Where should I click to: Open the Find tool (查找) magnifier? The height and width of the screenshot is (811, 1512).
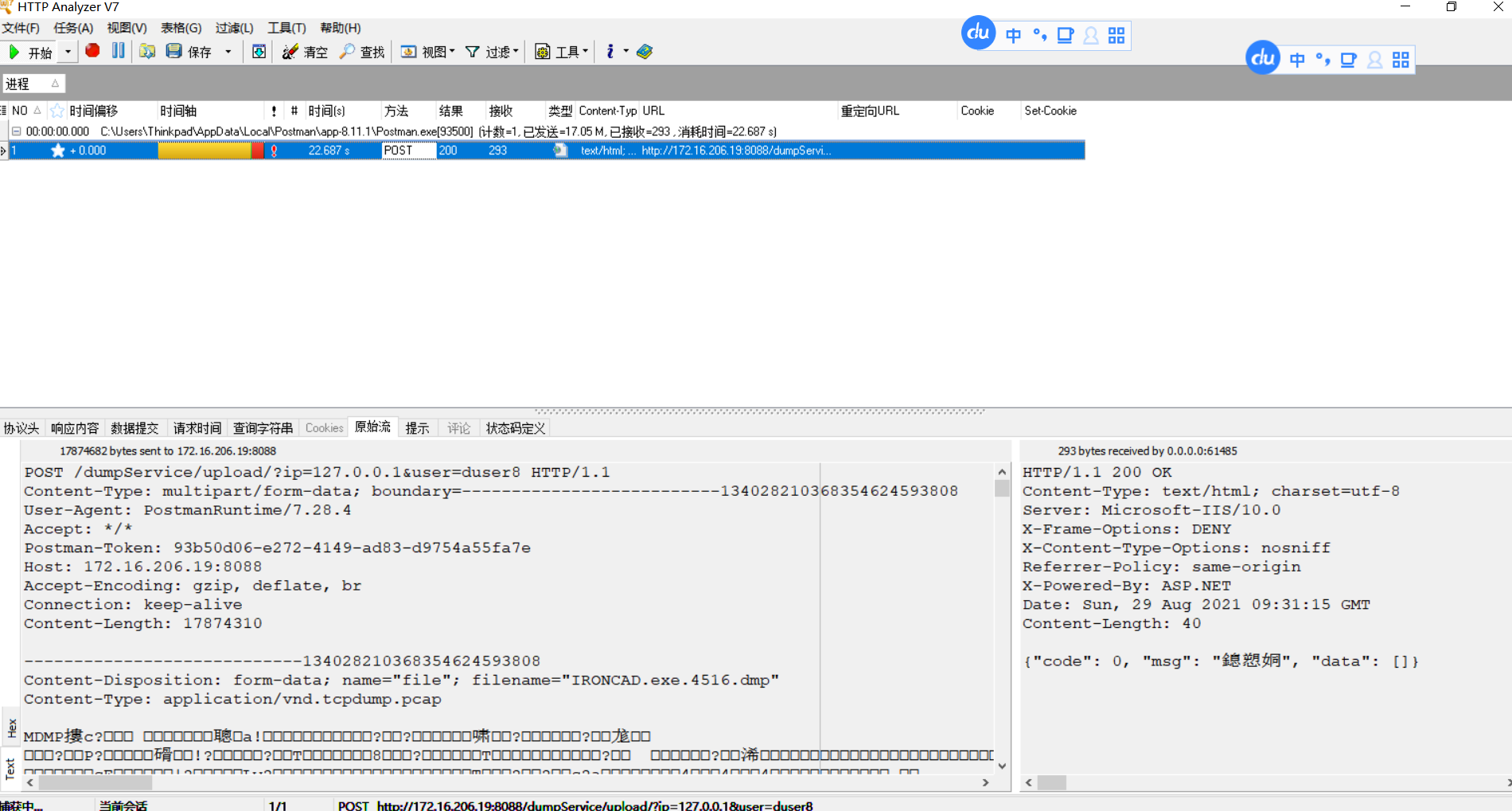[346, 51]
